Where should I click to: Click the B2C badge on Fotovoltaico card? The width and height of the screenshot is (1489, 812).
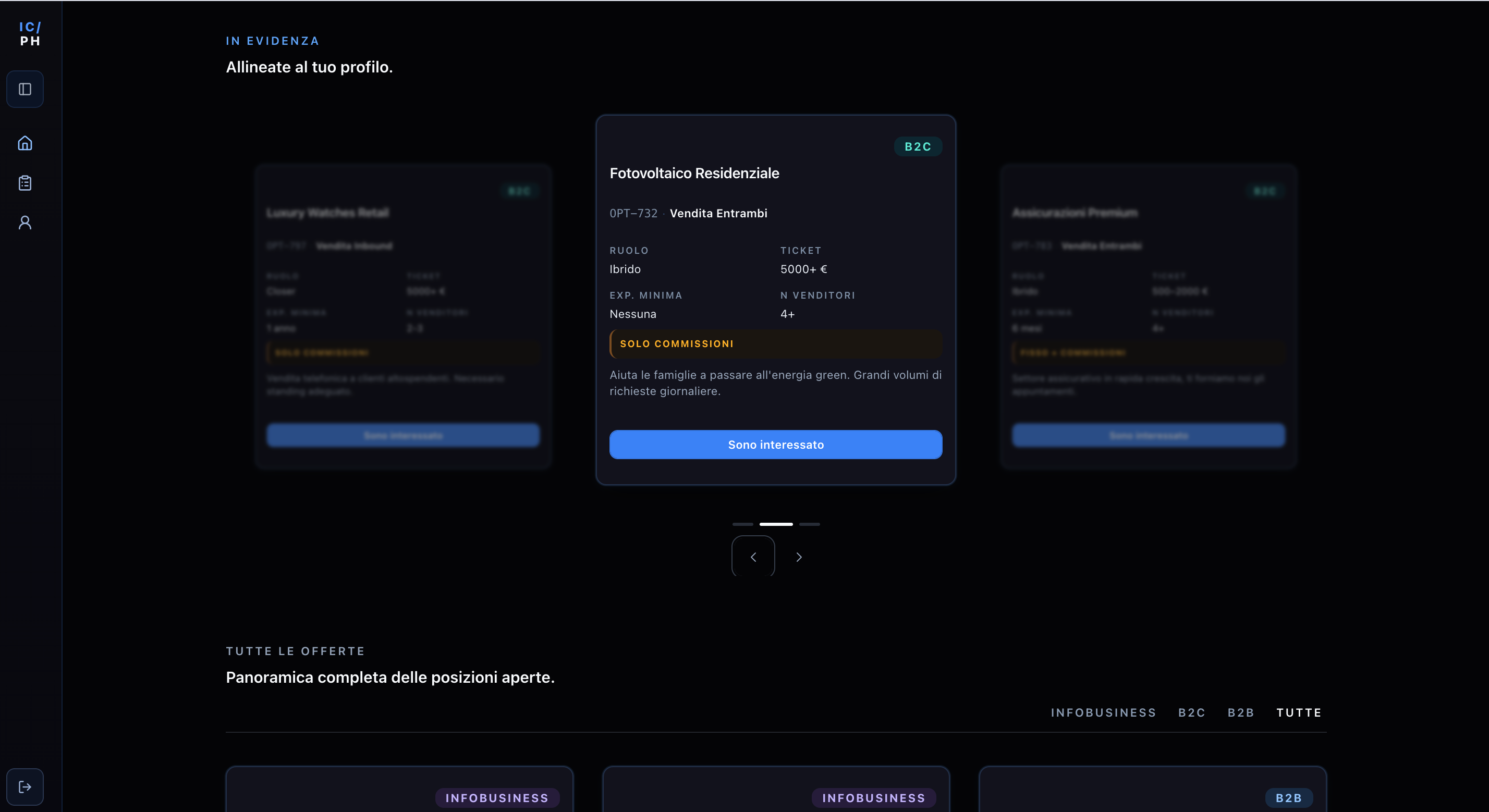pyautogui.click(x=918, y=147)
